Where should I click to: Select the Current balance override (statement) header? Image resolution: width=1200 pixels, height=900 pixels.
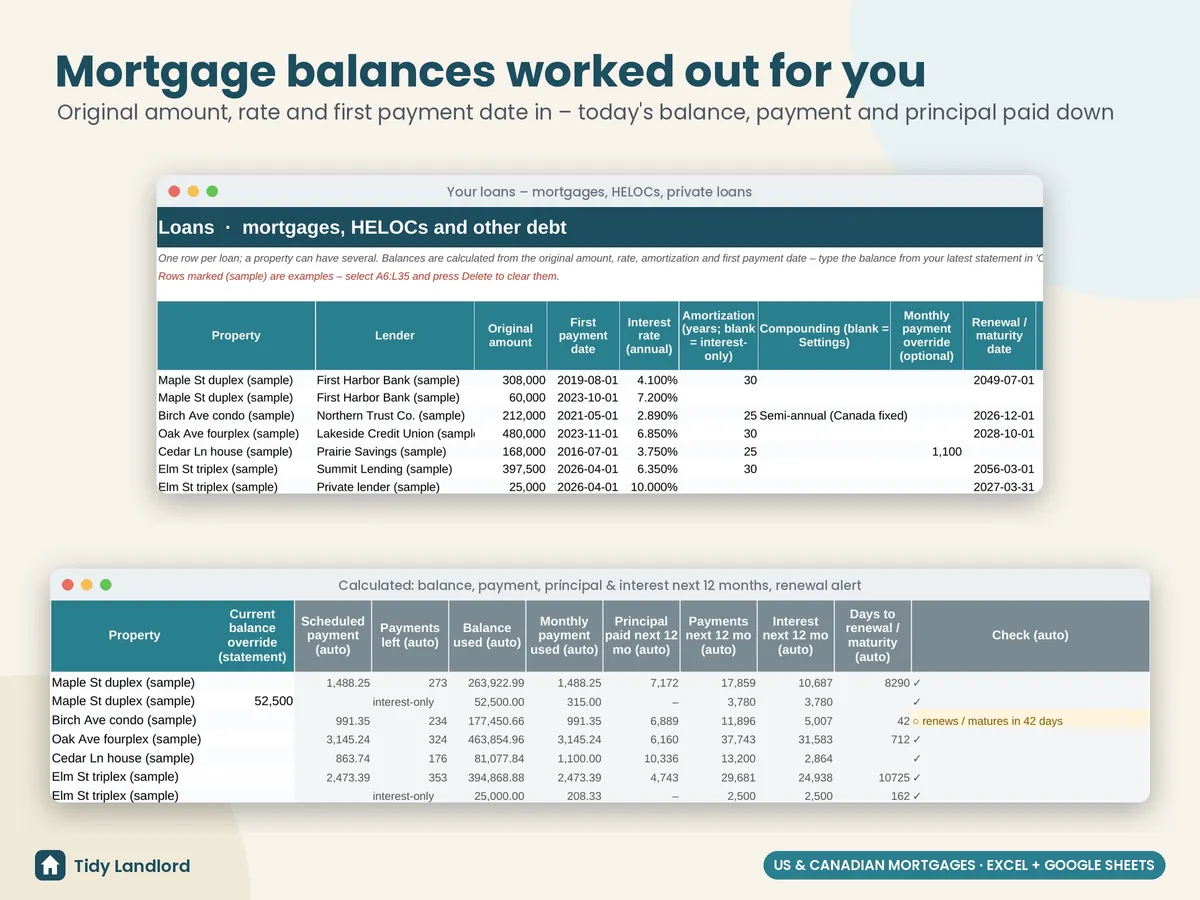click(252, 636)
